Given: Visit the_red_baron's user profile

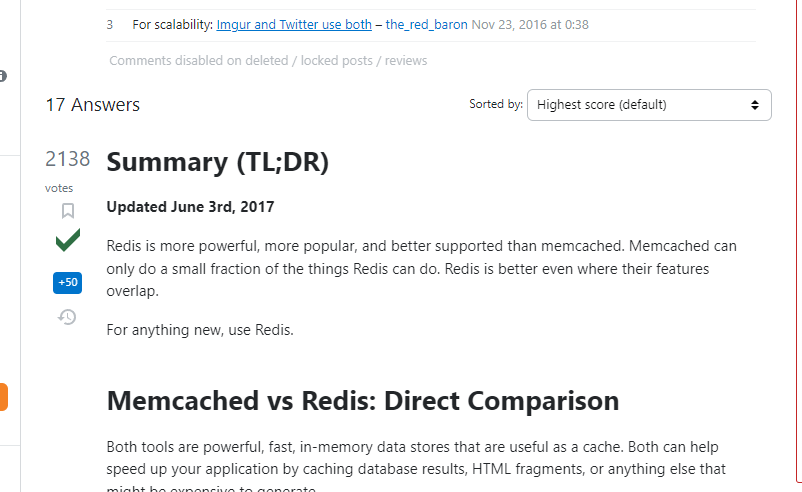Looking at the screenshot, I should [x=426, y=24].
